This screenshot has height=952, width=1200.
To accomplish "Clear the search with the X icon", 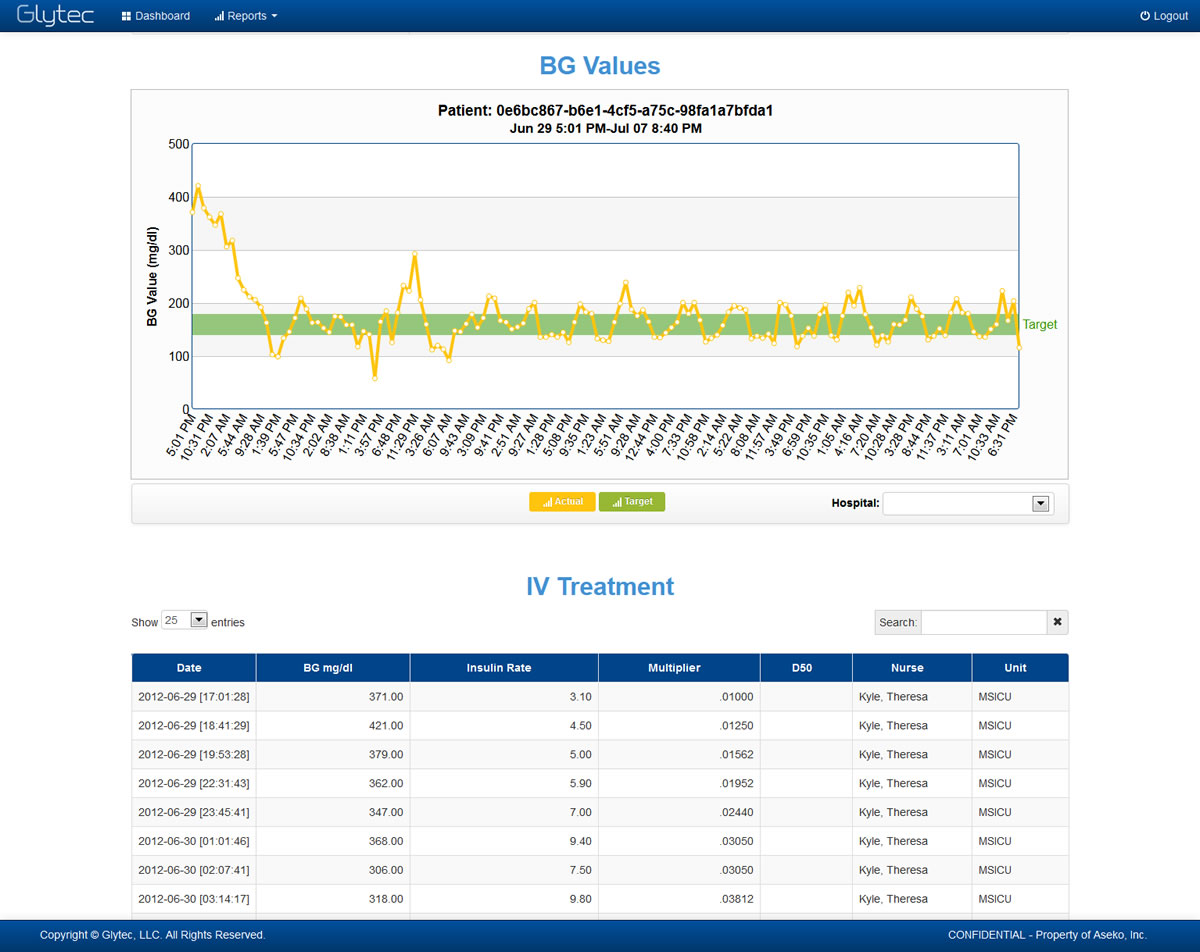I will (1057, 622).
